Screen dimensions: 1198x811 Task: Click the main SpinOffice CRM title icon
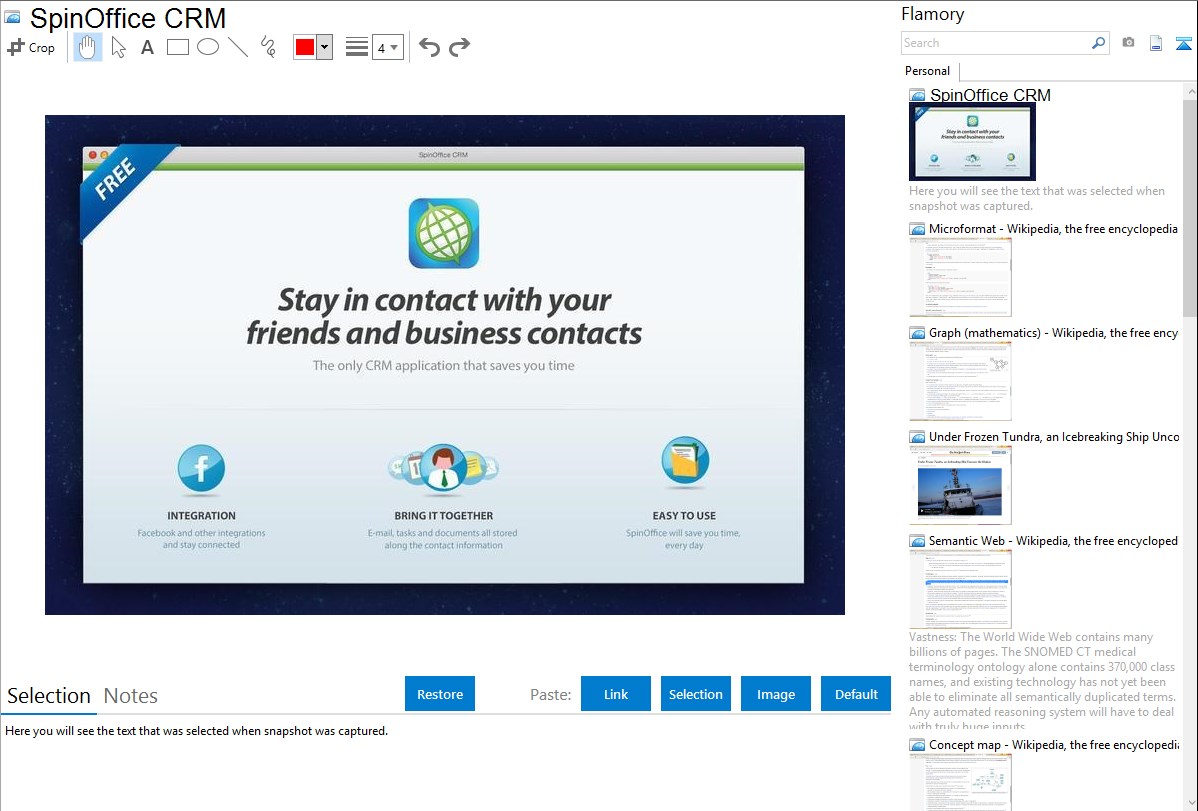pyautogui.click(x=12, y=17)
